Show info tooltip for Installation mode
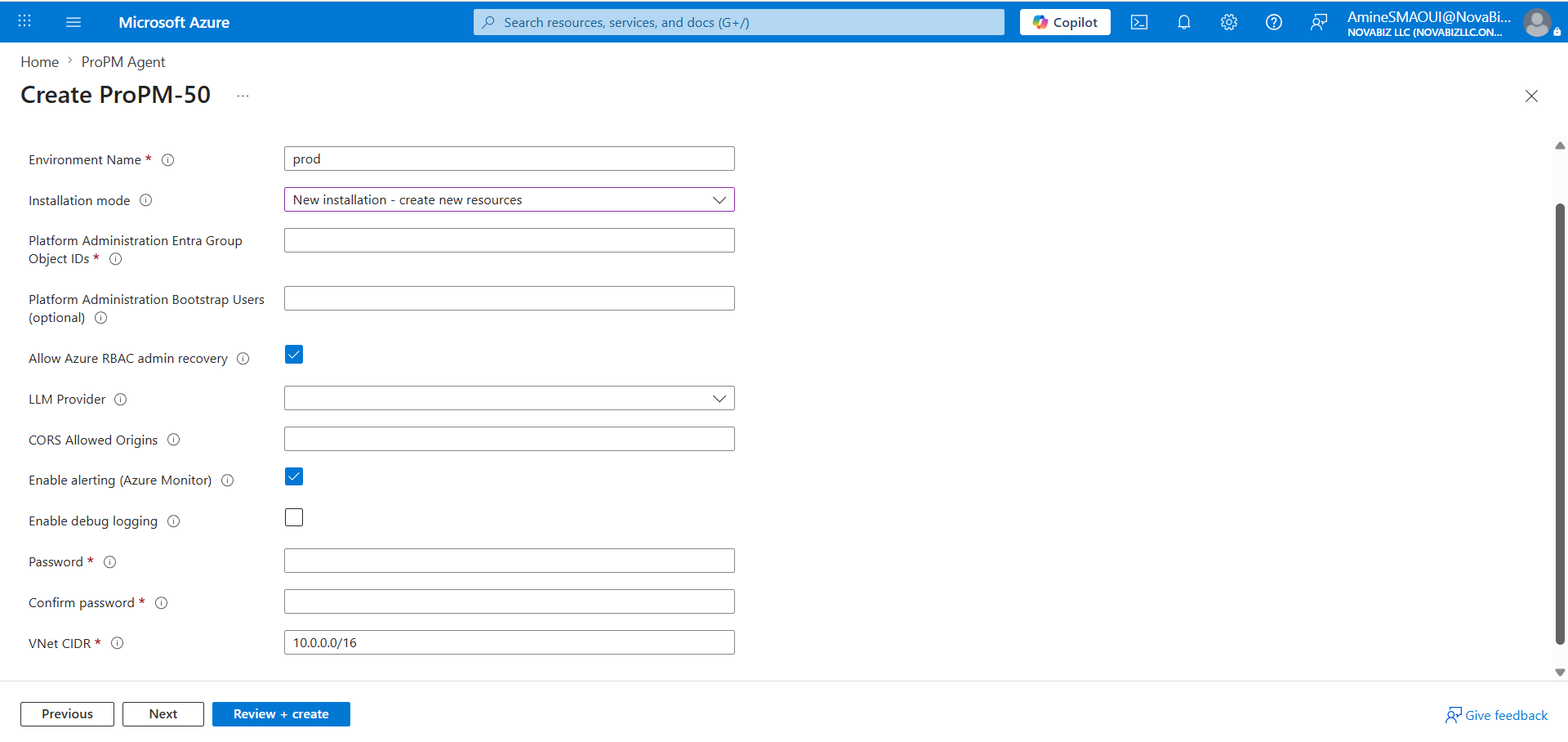The image size is (1568, 742). point(146,200)
